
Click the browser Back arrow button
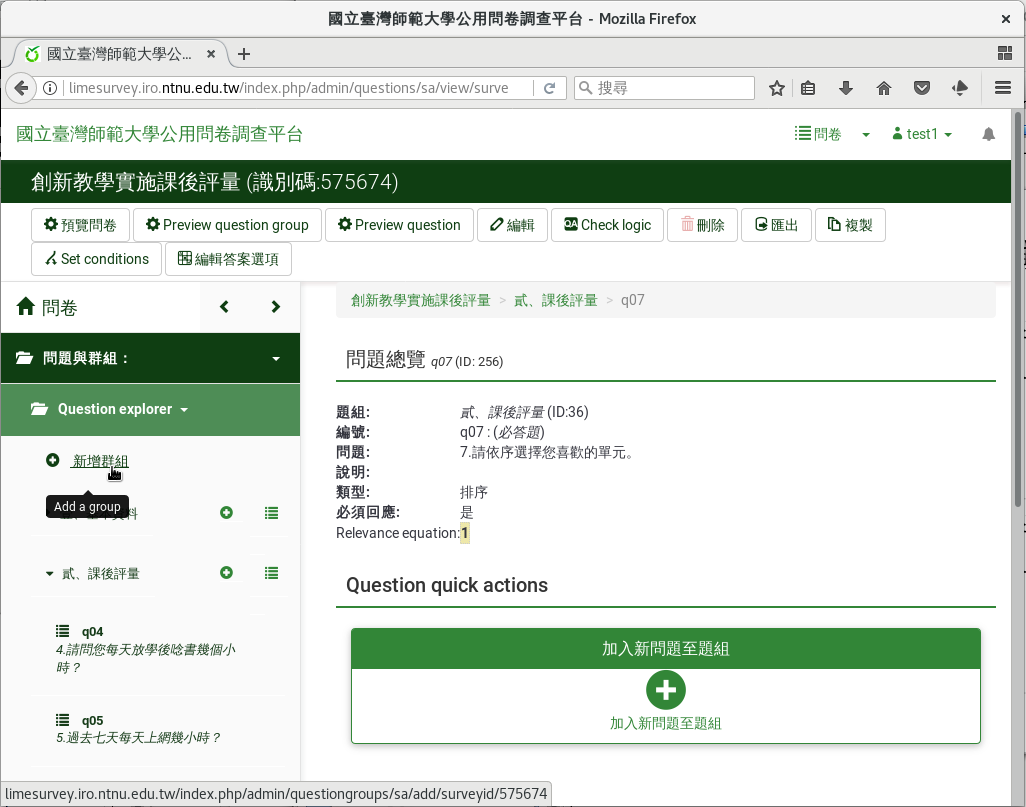coord(21,88)
